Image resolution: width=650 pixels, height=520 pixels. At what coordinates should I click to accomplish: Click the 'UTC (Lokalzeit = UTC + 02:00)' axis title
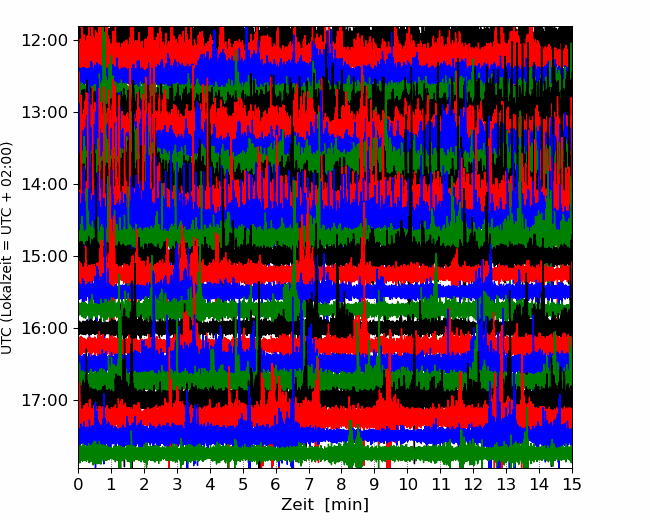click(7, 248)
